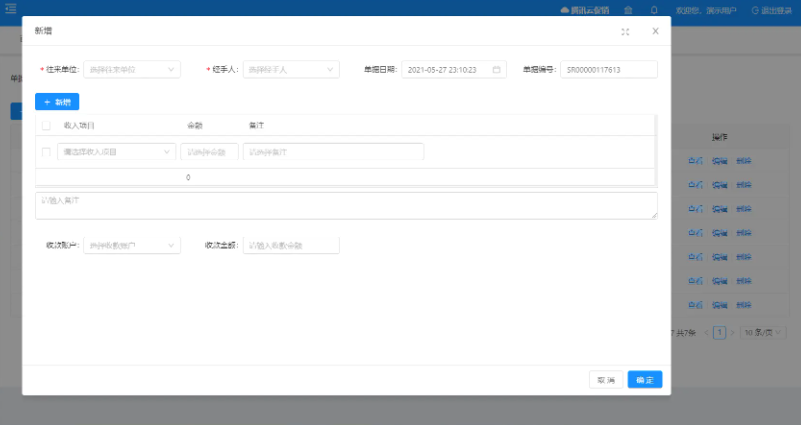Tick the header select-all checkbox

[x=46, y=125]
